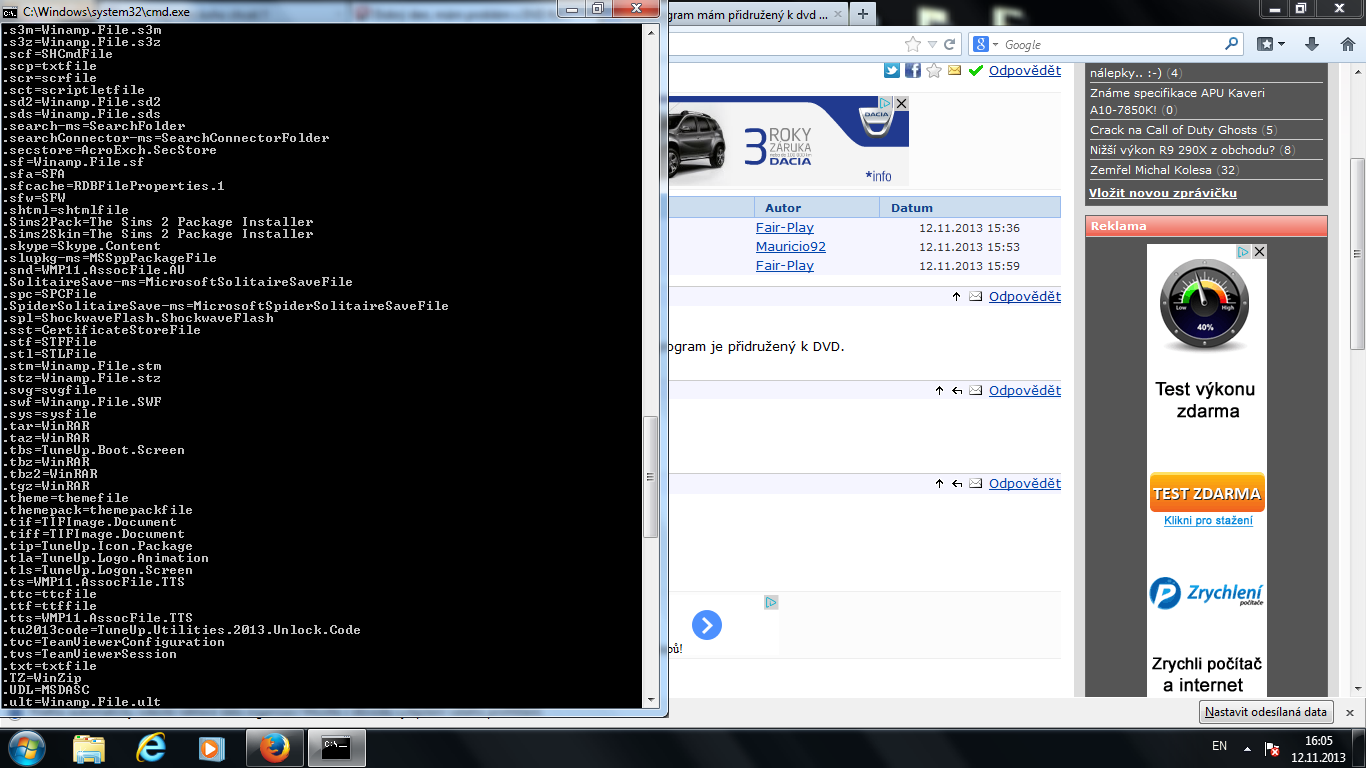Image resolution: width=1366 pixels, height=768 pixels.
Task: Click the Autor column header
Action: point(783,208)
